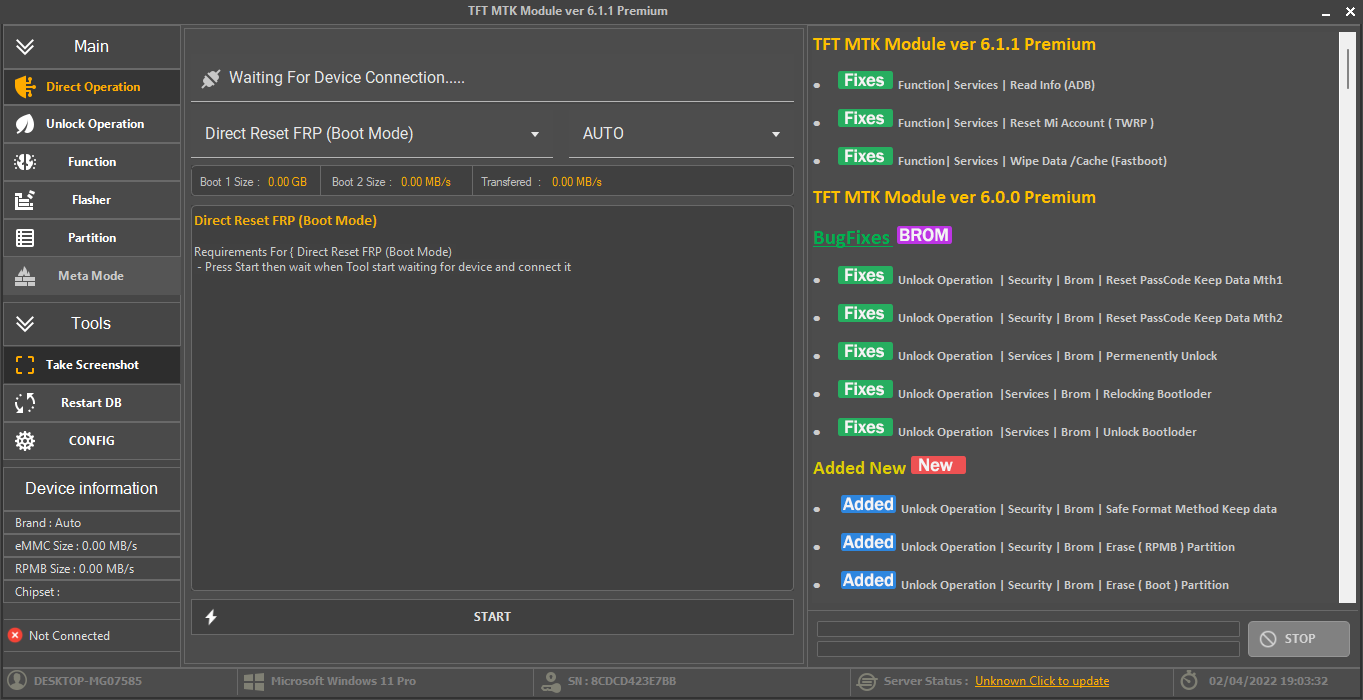Click Permenently Unlock changelog entry
Screen dimensions: 1363x700
pyautogui.click(x=1058, y=356)
